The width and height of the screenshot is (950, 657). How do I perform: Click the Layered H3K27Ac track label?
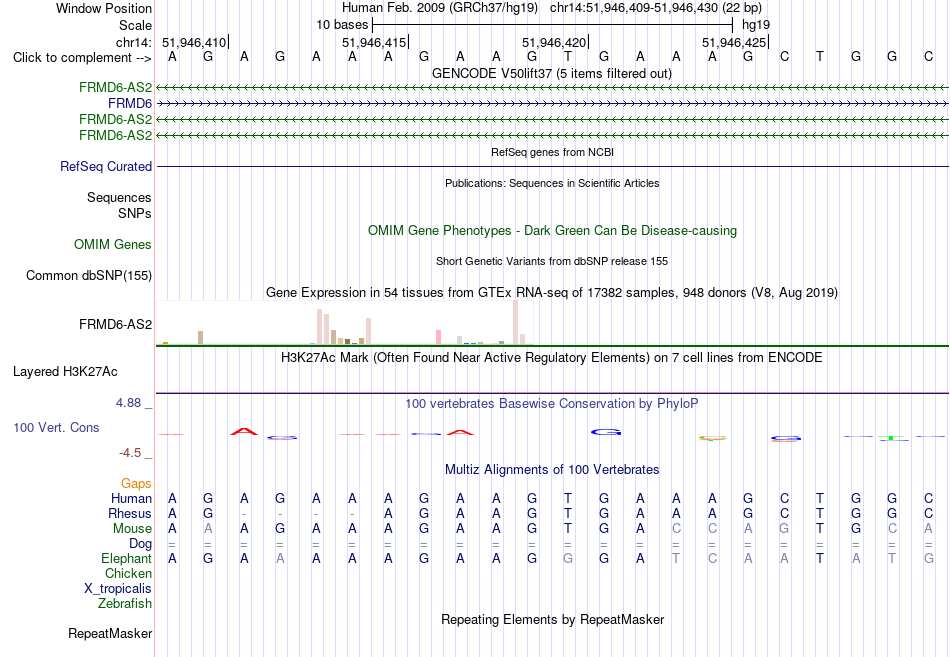(x=65, y=372)
